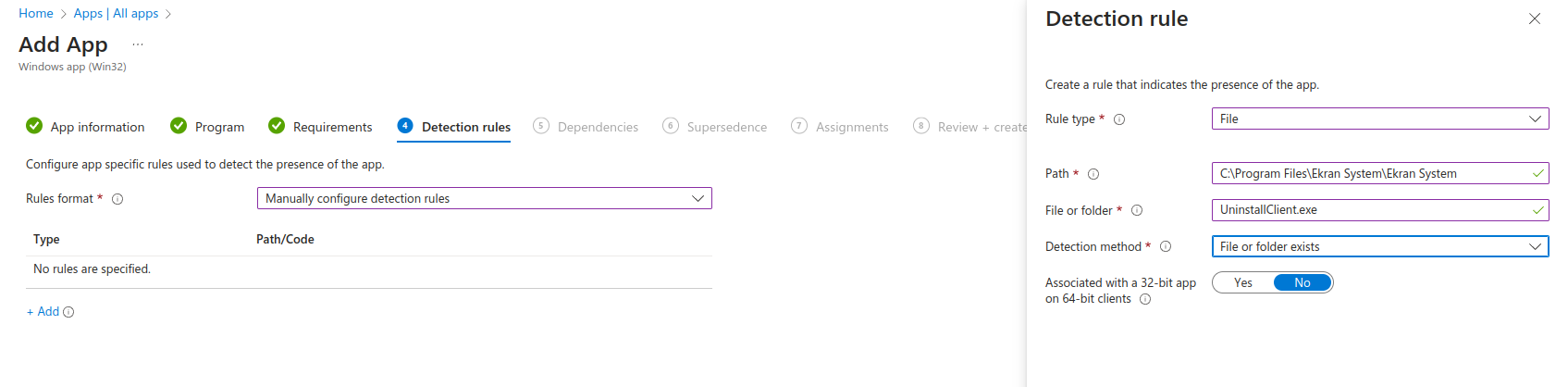Expand the Detection method dropdown

[x=1379, y=246]
